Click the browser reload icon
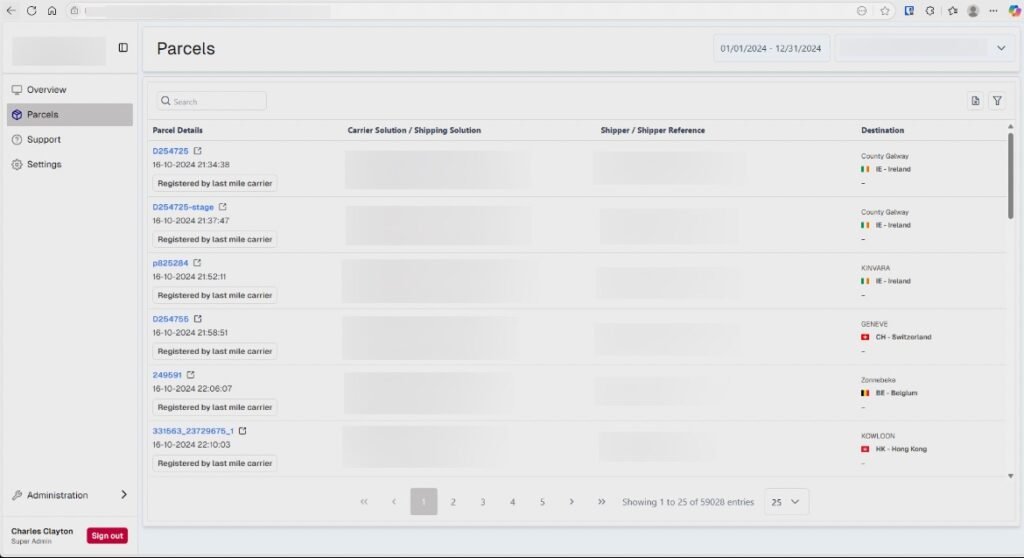 (x=32, y=10)
